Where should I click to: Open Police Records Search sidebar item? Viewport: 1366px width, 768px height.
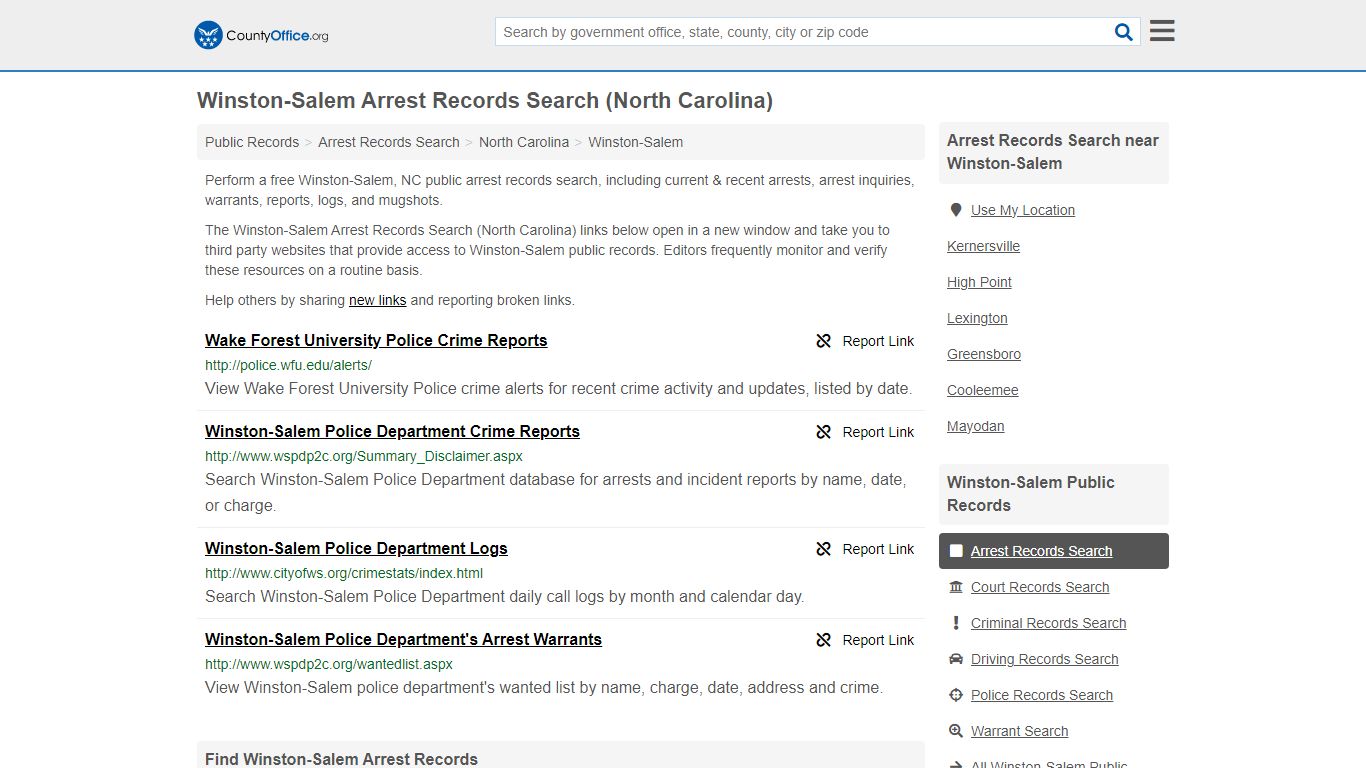point(1042,695)
